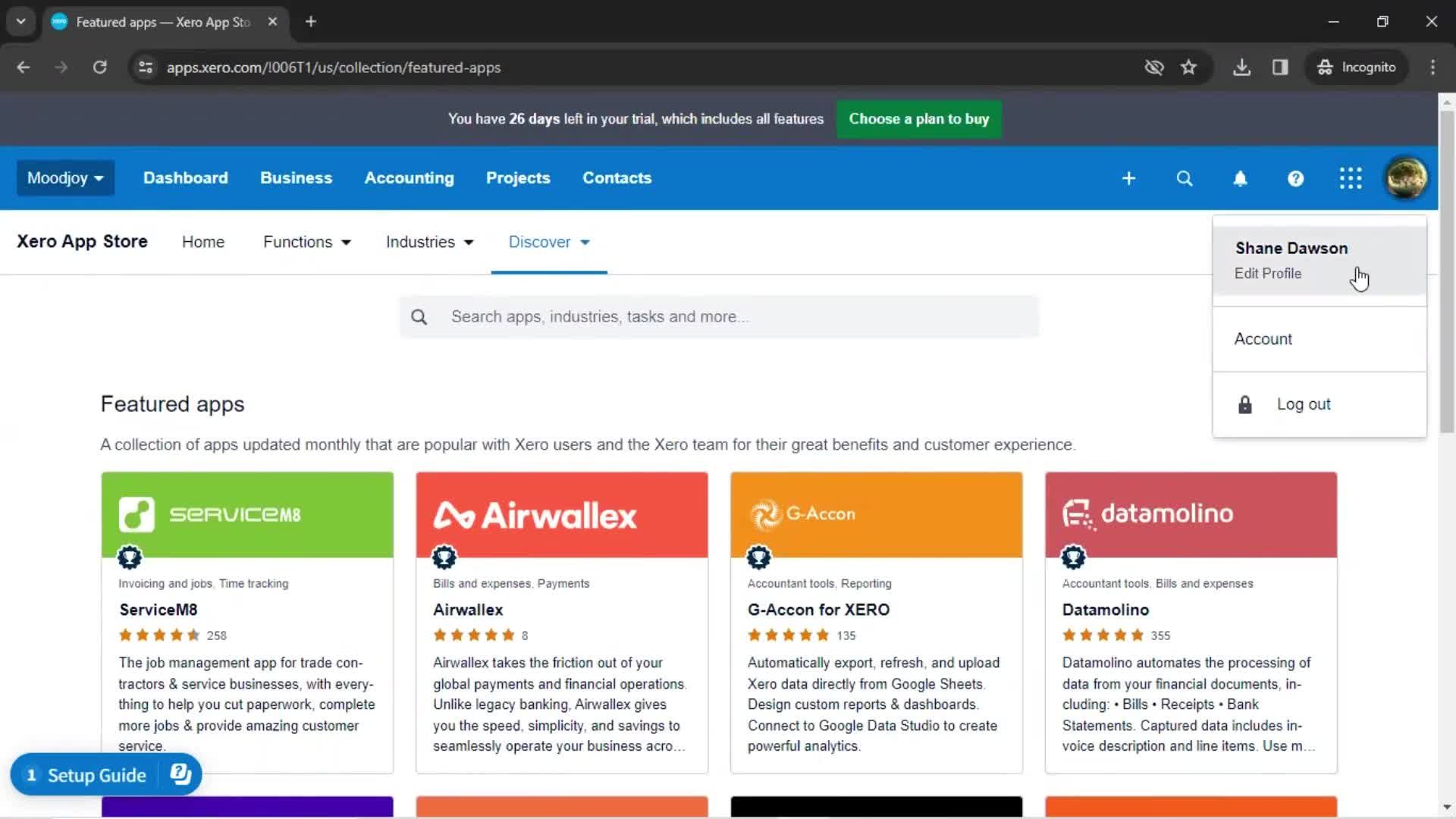View site information icon in address bar

coord(146,67)
